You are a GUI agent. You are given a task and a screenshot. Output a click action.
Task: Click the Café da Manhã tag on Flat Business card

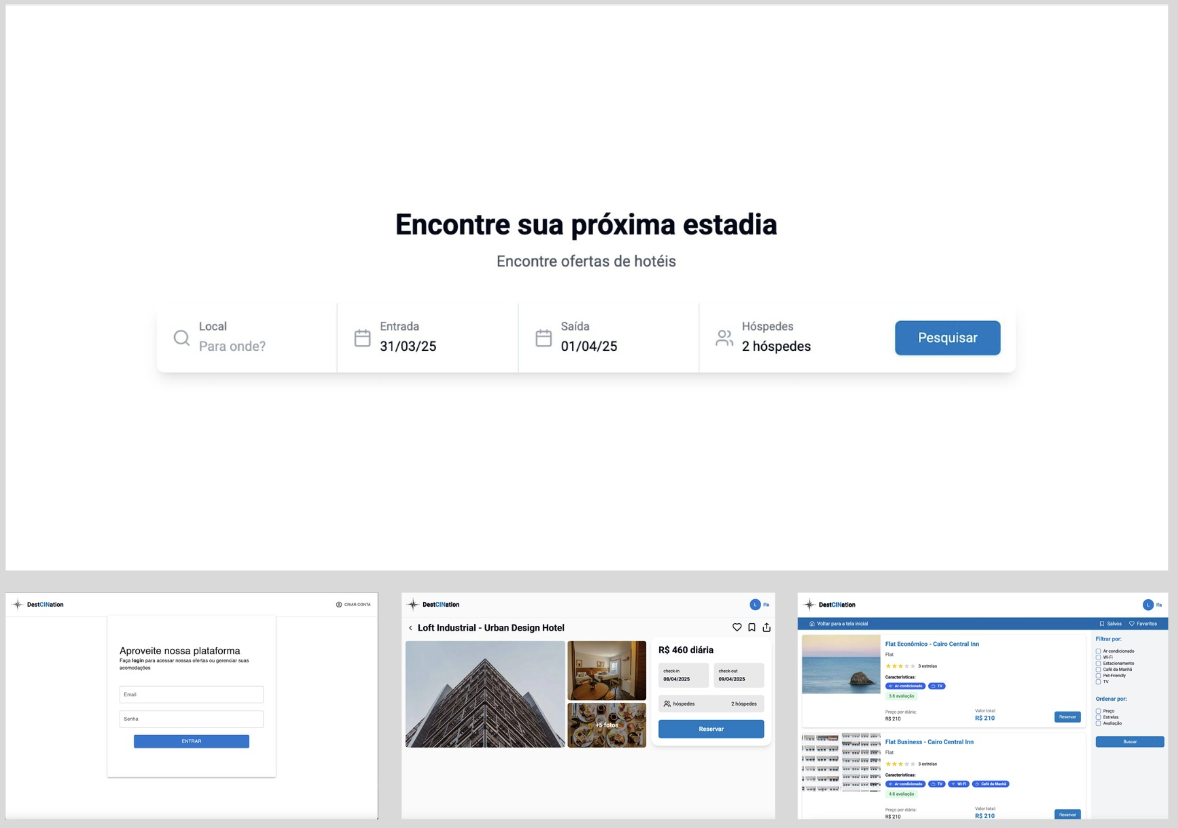[x=991, y=784]
